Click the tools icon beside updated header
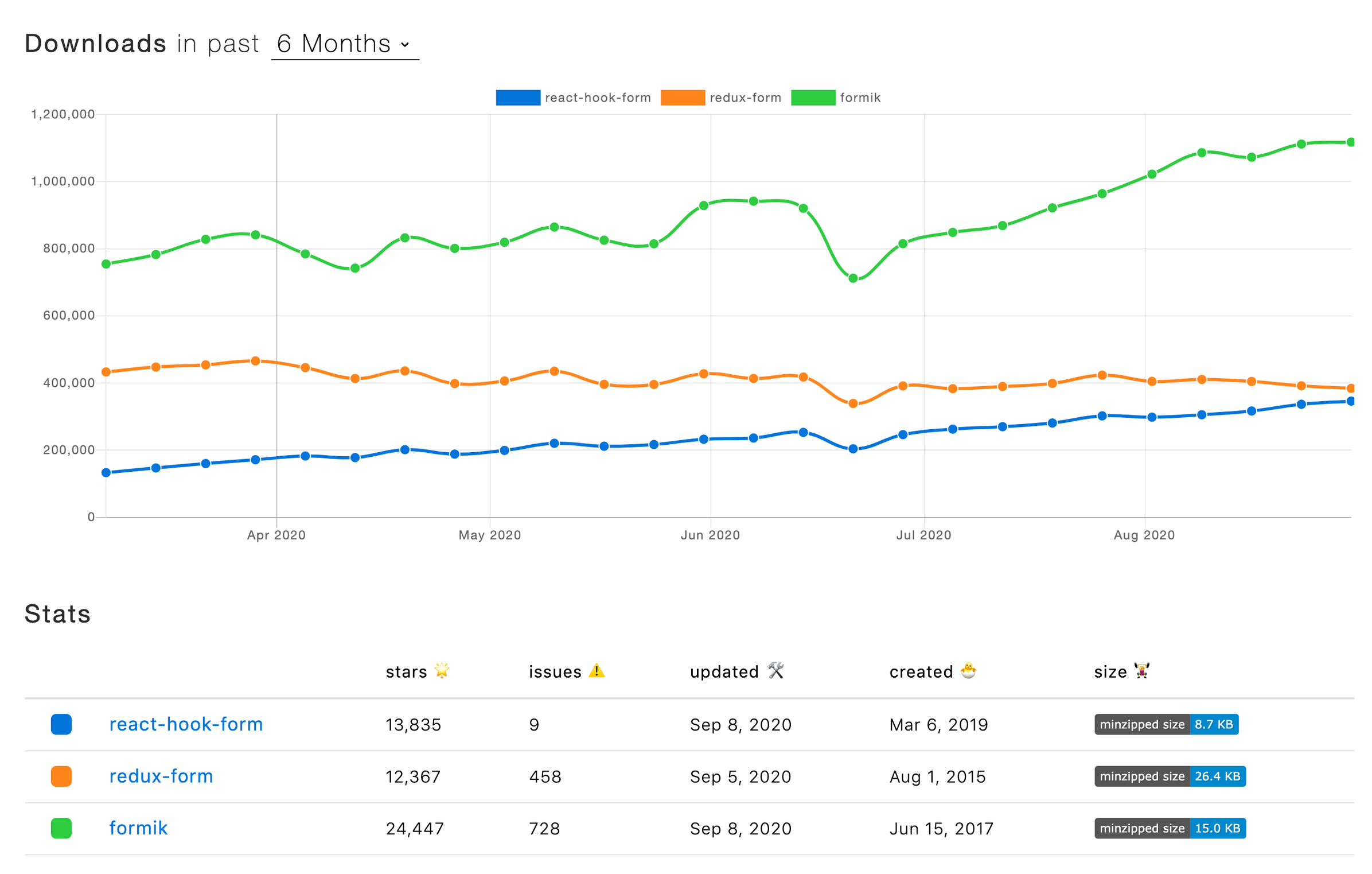1372x874 pixels. tap(775, 670)
